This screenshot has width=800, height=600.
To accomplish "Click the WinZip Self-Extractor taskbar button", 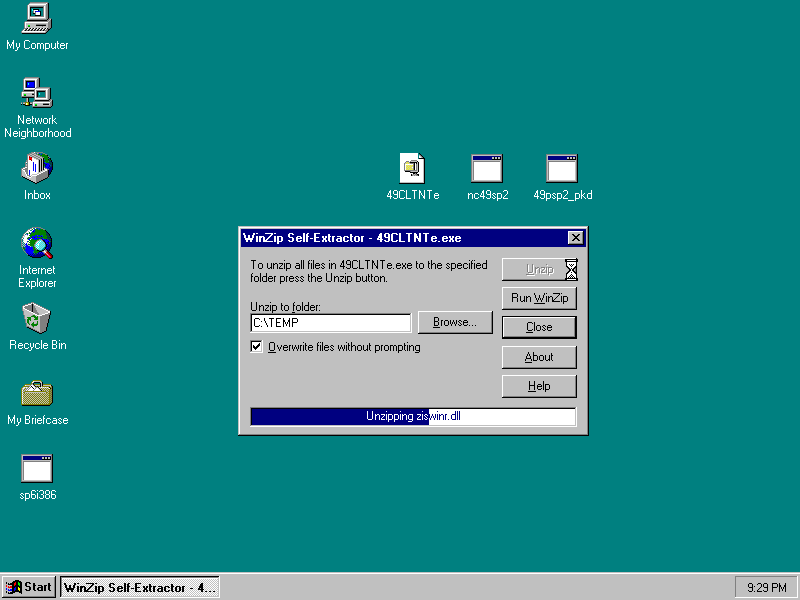I will coord(140,587).
